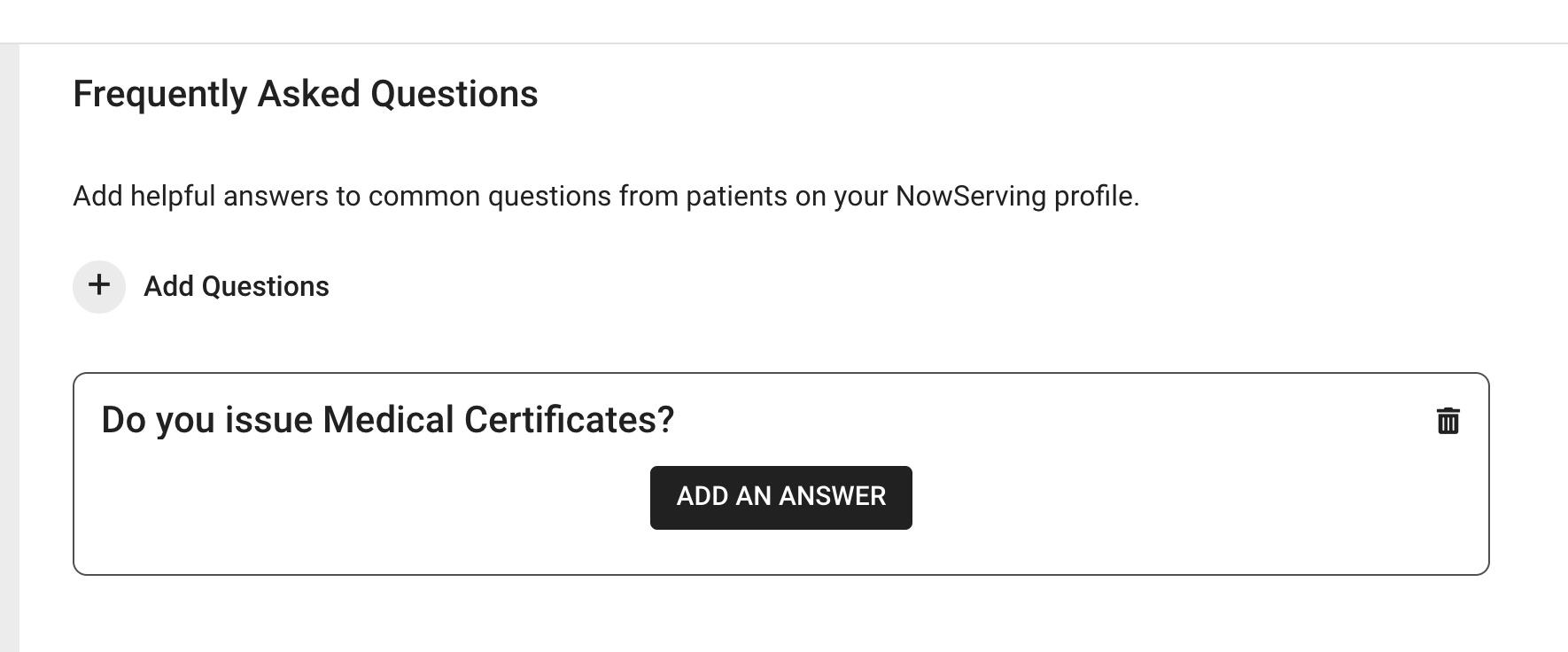1568x652 pixels.
Task: Click the plus icon beside Add Questions
Action: (x=99, y=286)
